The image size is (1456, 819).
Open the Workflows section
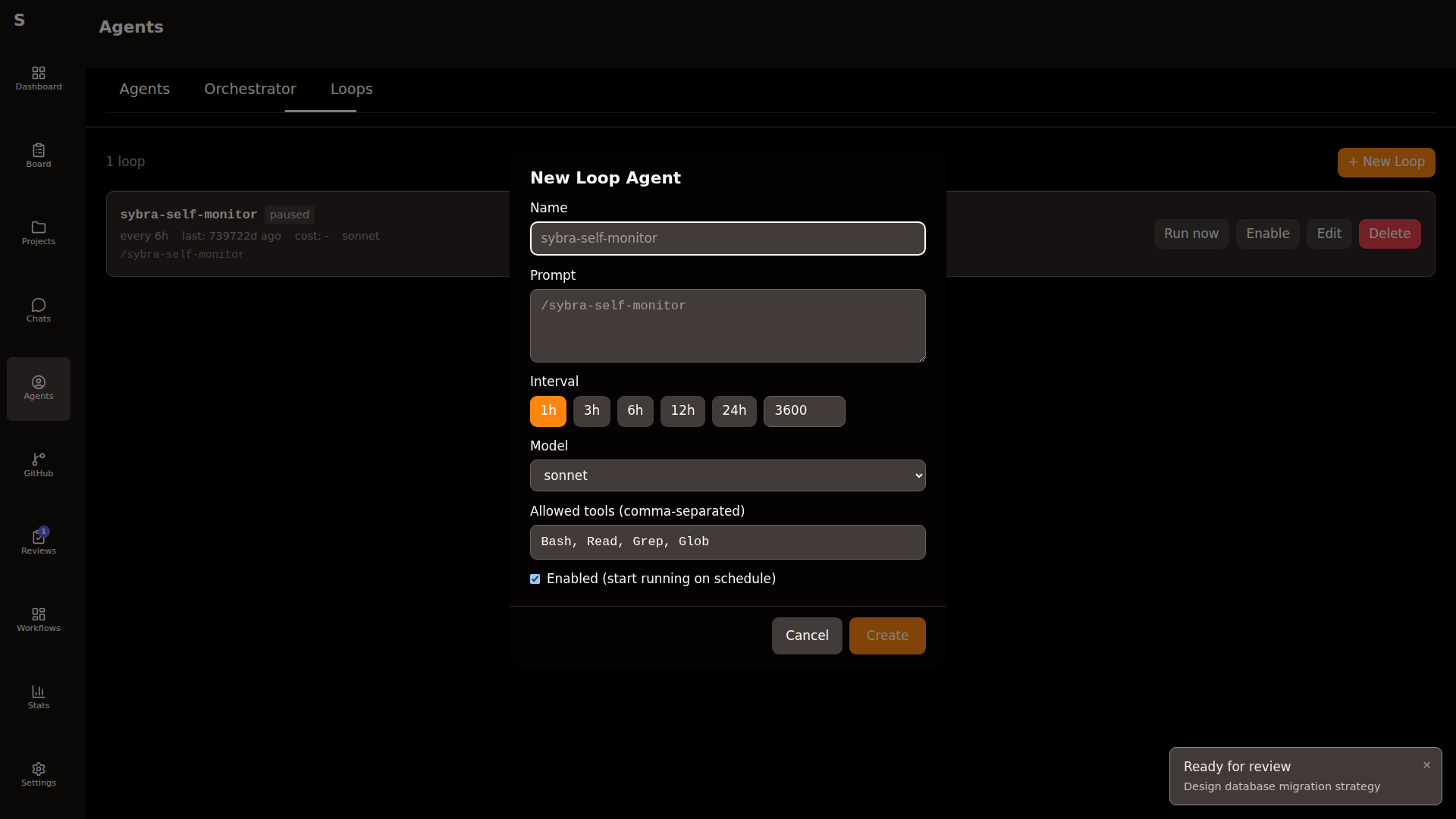[x=38, y=620]
